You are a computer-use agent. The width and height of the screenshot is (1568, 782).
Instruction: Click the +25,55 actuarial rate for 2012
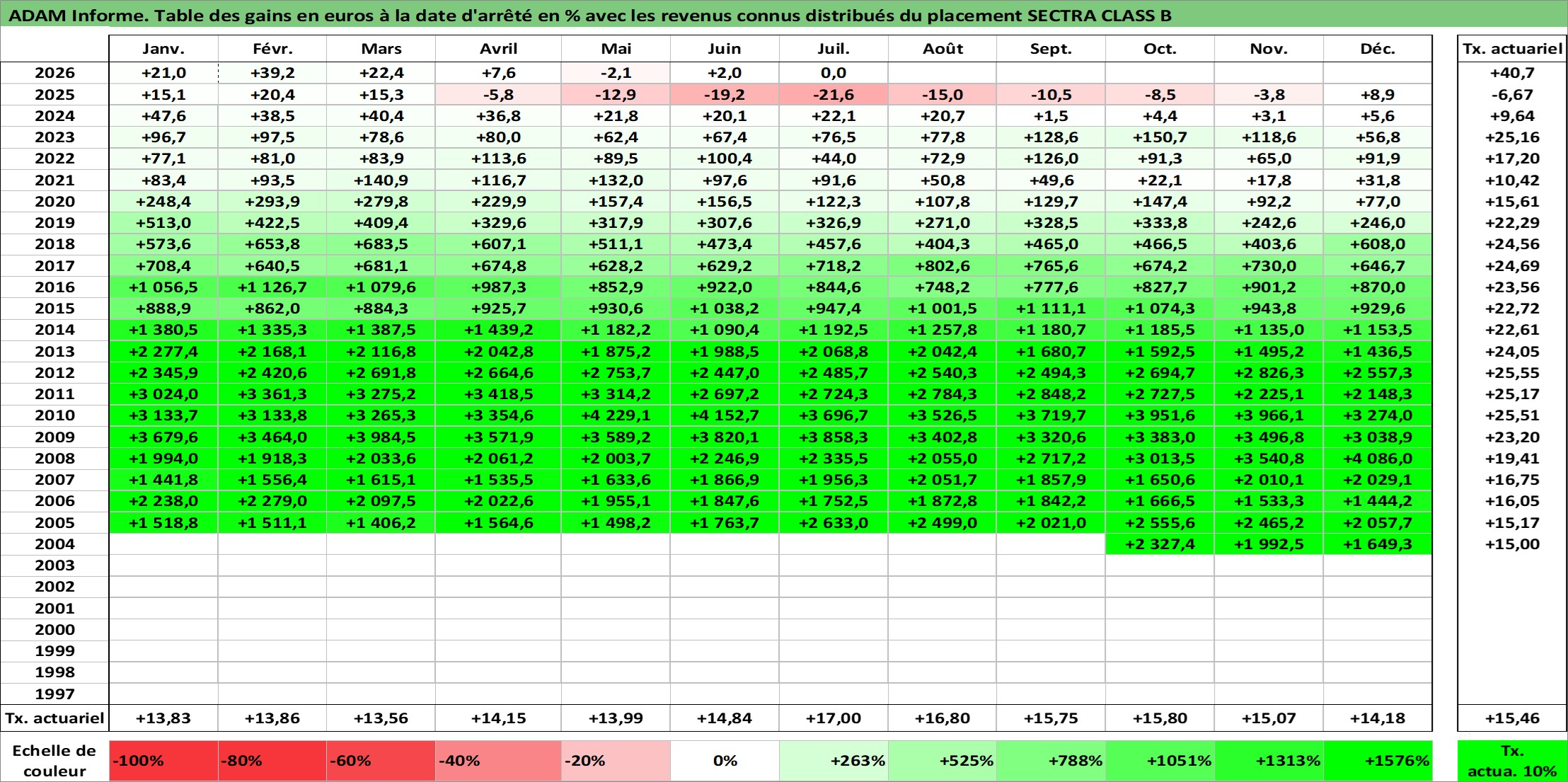pyautogui.click(x=1512, y=373)
